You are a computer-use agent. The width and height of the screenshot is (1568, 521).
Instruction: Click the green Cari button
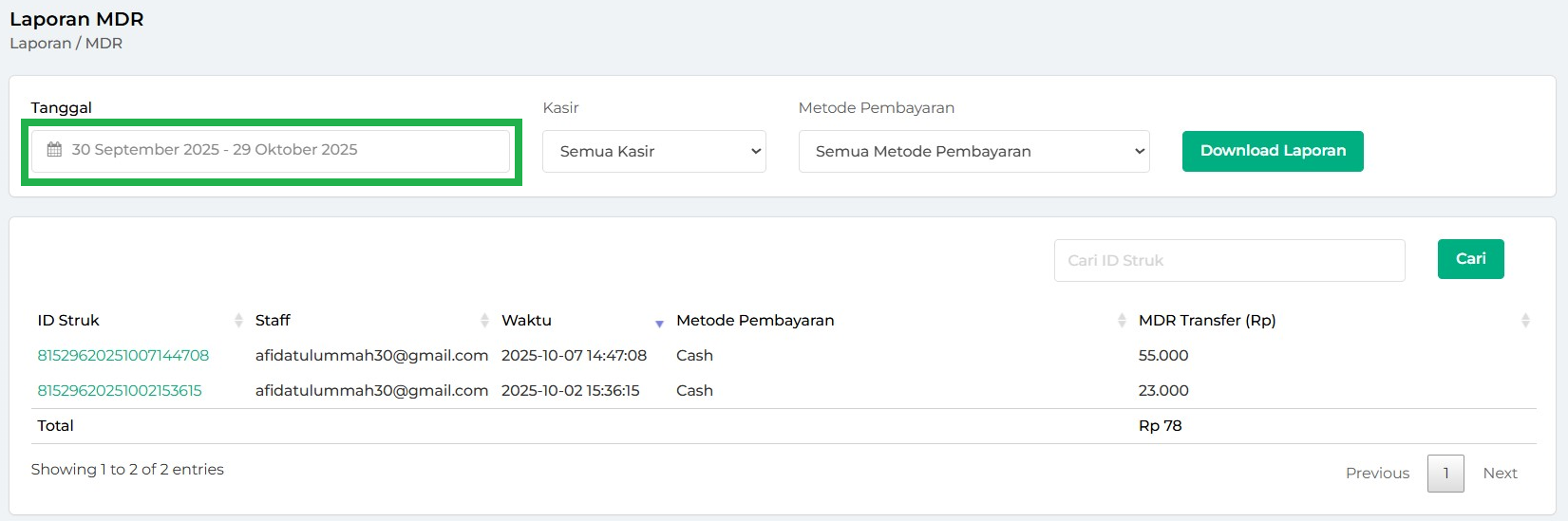(1470, 259)
